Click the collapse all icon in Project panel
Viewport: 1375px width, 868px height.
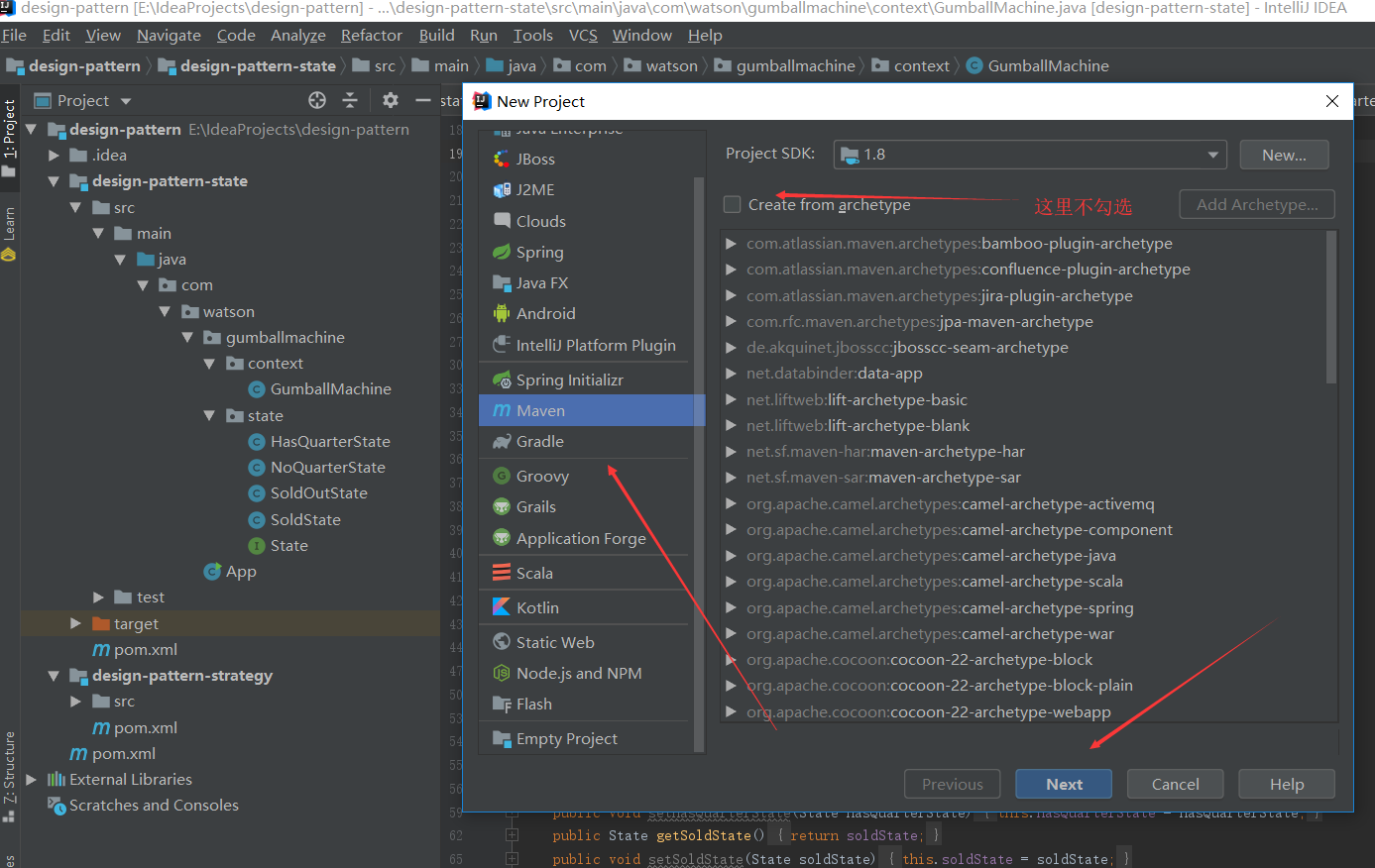pos(350,100)
